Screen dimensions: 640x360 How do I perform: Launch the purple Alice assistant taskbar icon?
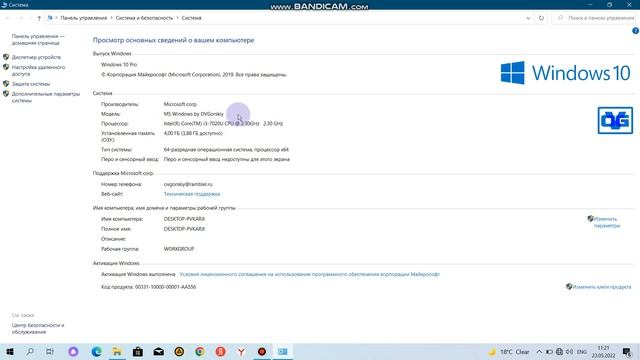tap(73, 351)
